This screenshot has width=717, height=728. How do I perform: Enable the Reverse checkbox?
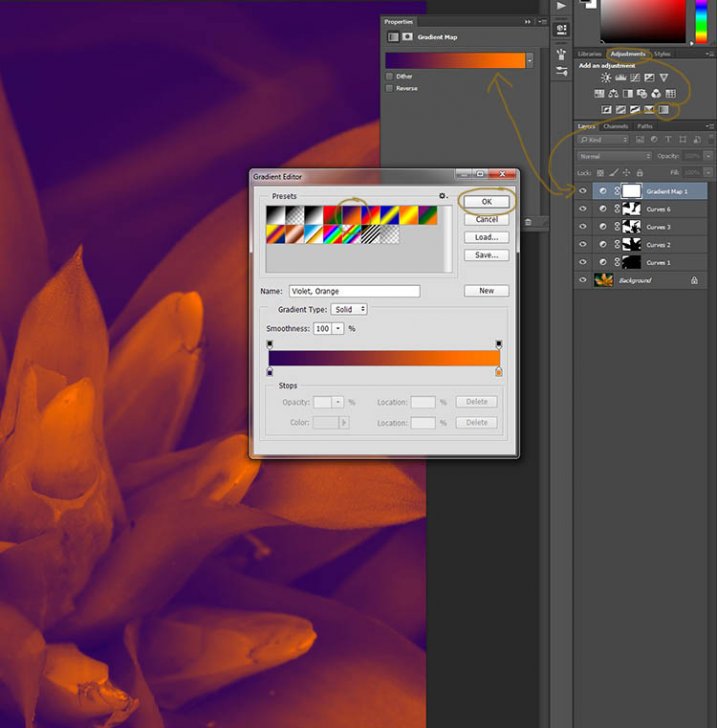pos(390,88)
